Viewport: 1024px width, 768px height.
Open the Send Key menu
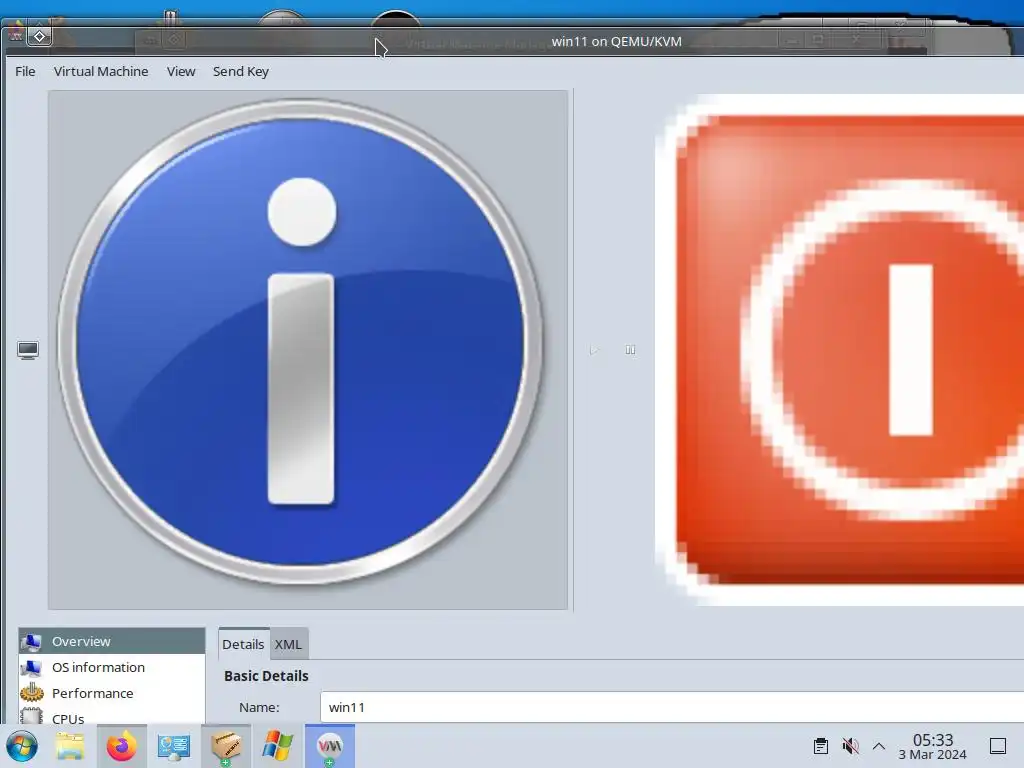coord(240,71)
